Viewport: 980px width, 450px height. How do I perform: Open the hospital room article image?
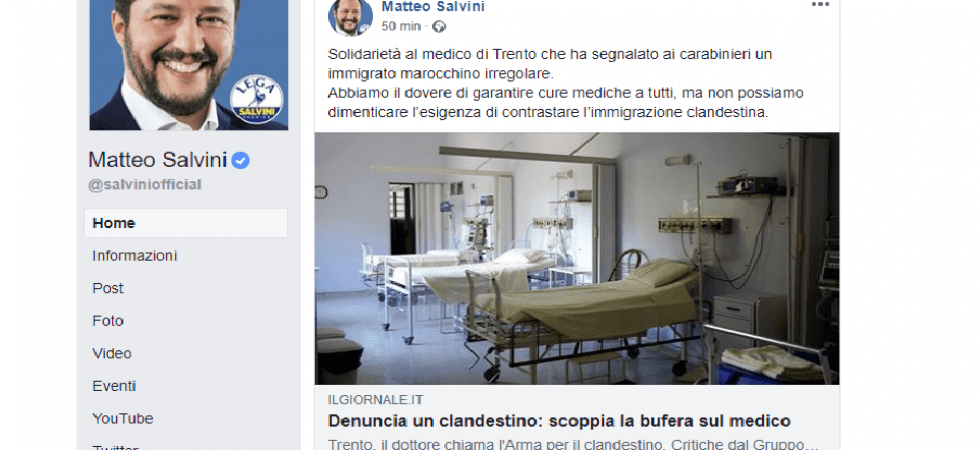(x=577, y=258)
